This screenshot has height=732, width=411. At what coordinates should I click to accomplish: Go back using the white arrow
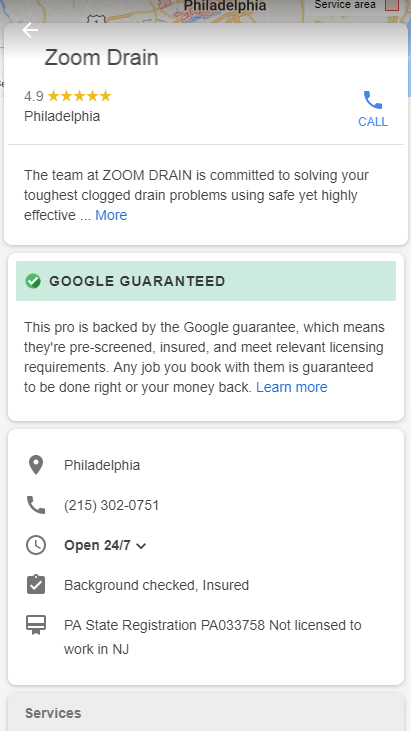pyautogui.click(x=30, y=30)
